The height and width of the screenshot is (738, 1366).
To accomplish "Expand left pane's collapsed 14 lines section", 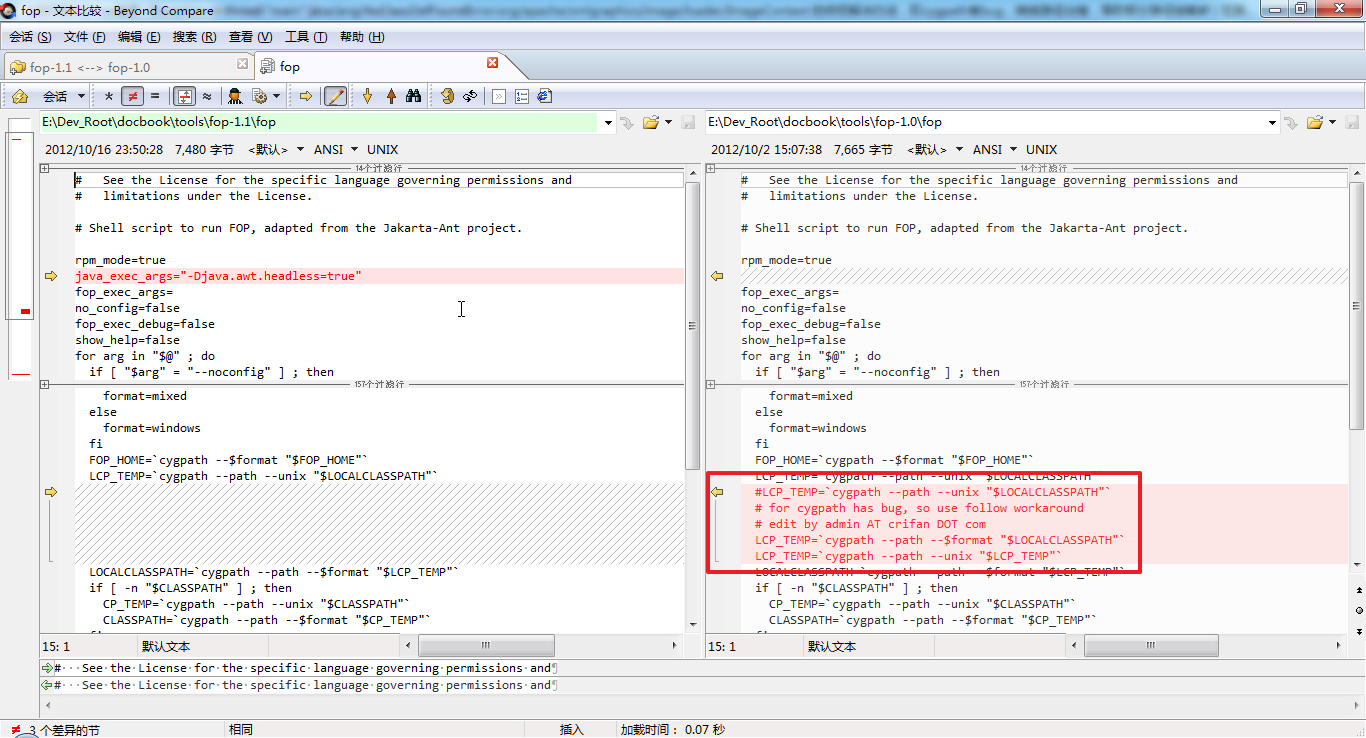I will click(45, 168).
